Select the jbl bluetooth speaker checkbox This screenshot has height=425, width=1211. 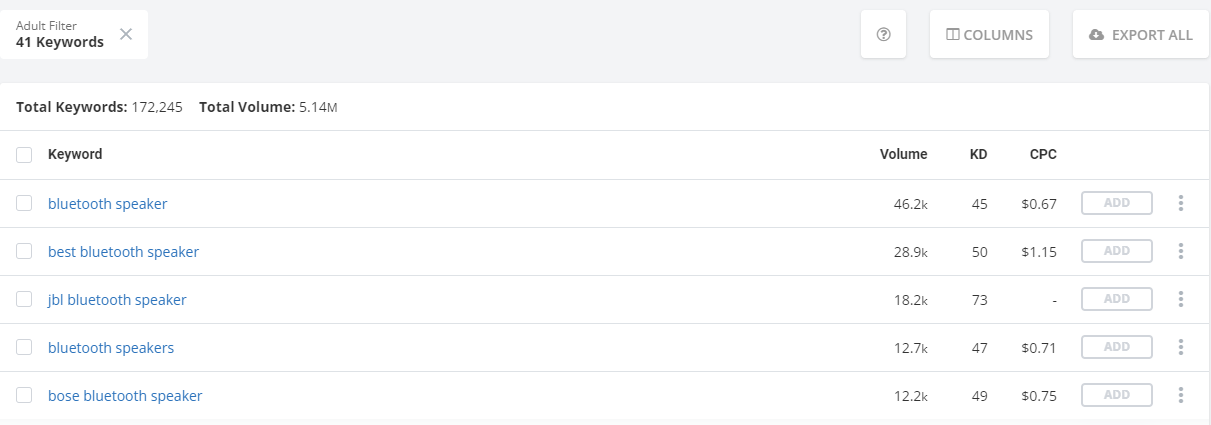click(24, 299)
